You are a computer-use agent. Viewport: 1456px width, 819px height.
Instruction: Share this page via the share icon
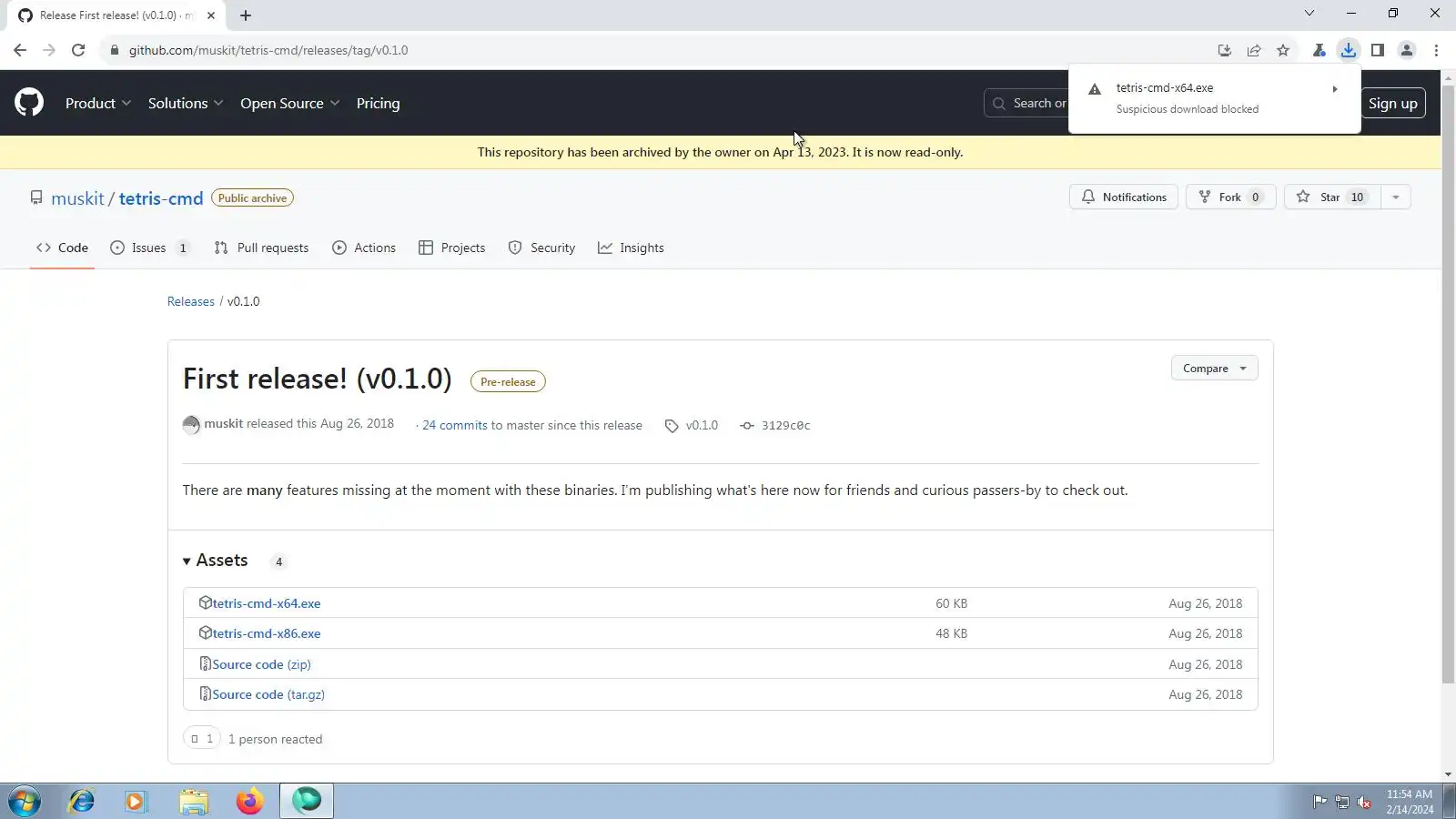(1254, 50)
